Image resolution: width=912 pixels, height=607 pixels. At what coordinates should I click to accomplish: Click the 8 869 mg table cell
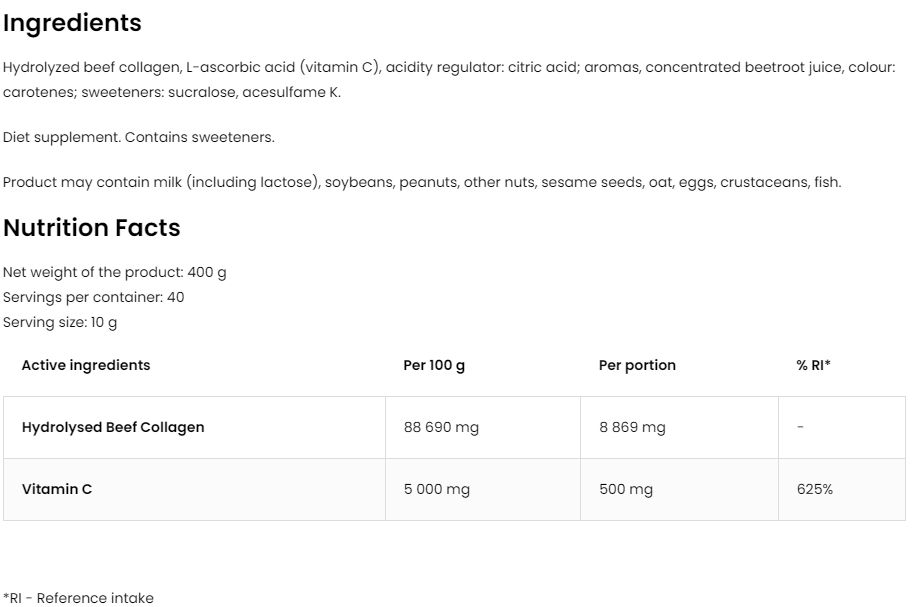click(x=632, y=427)
